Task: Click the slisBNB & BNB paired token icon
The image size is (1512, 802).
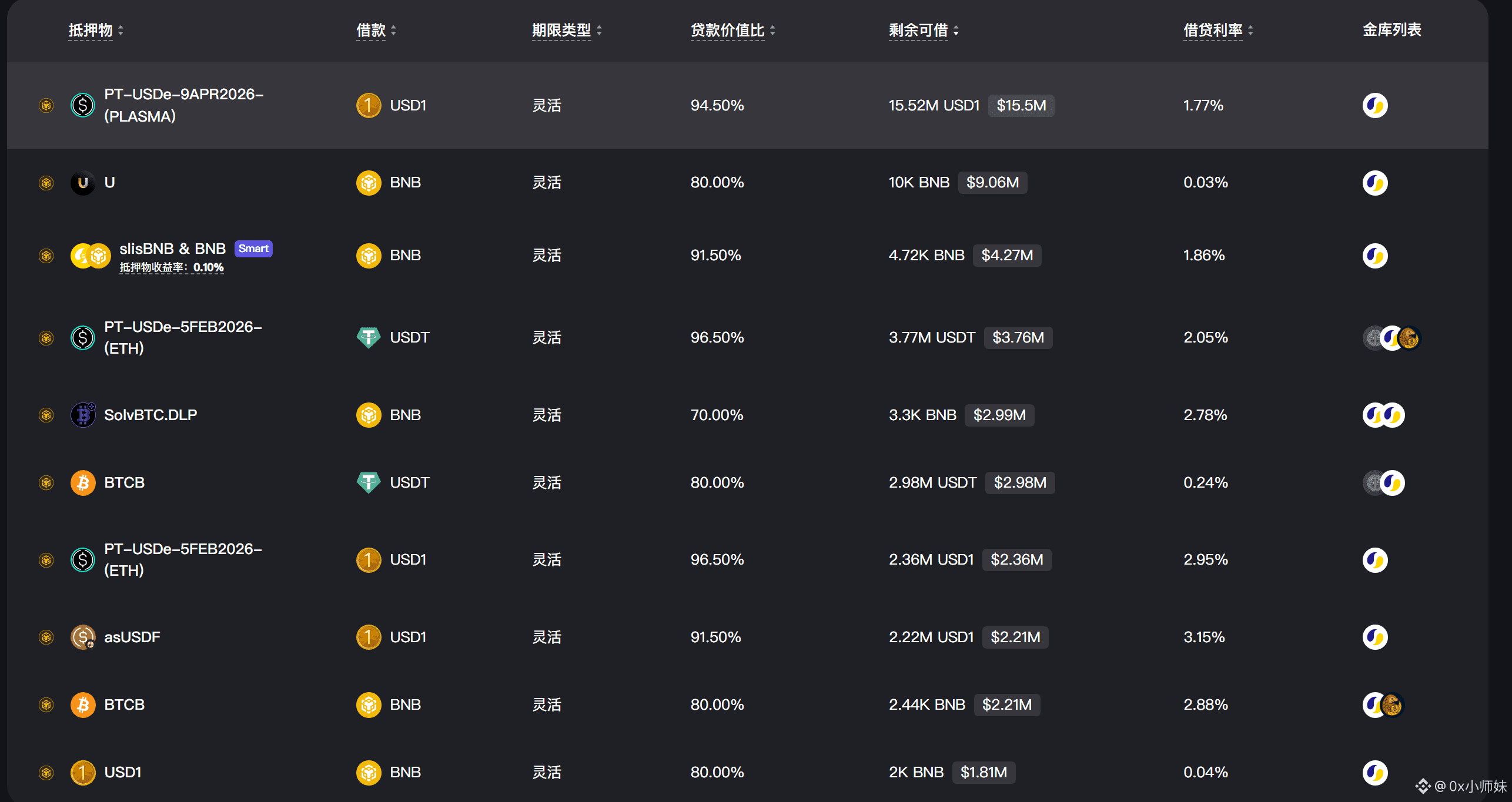Action: [91, 256]
